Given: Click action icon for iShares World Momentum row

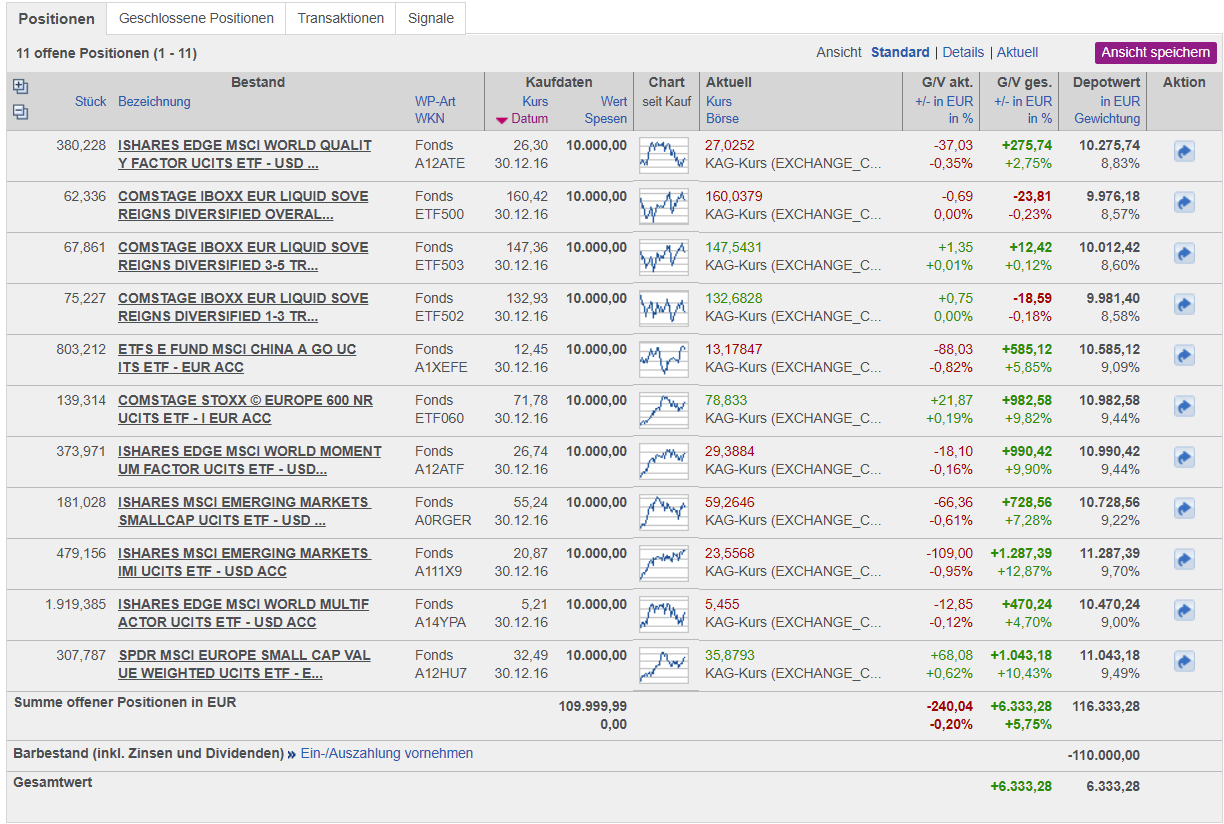Looking at the screenshot, I should [1184, 458].
